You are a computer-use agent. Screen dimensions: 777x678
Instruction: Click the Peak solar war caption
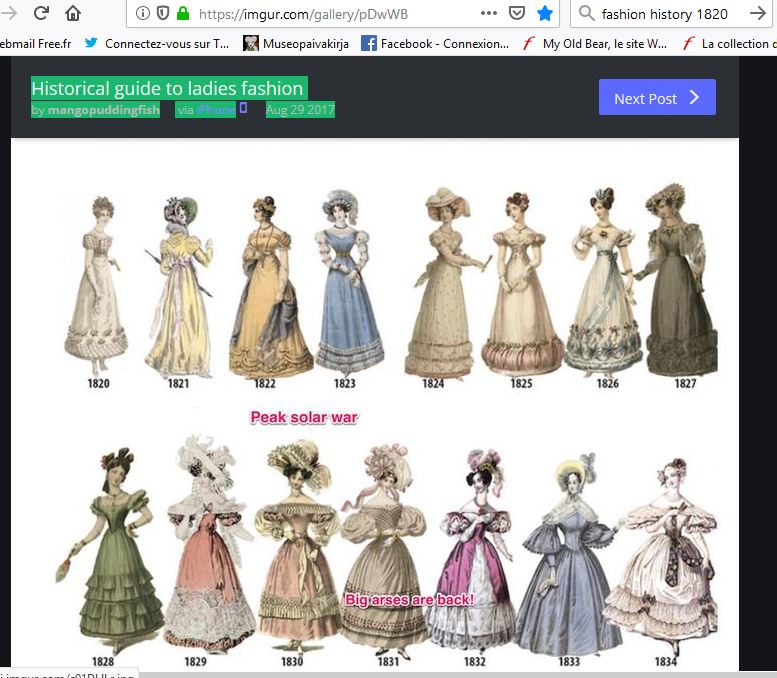pyautogui.click(x=304, y=417)
